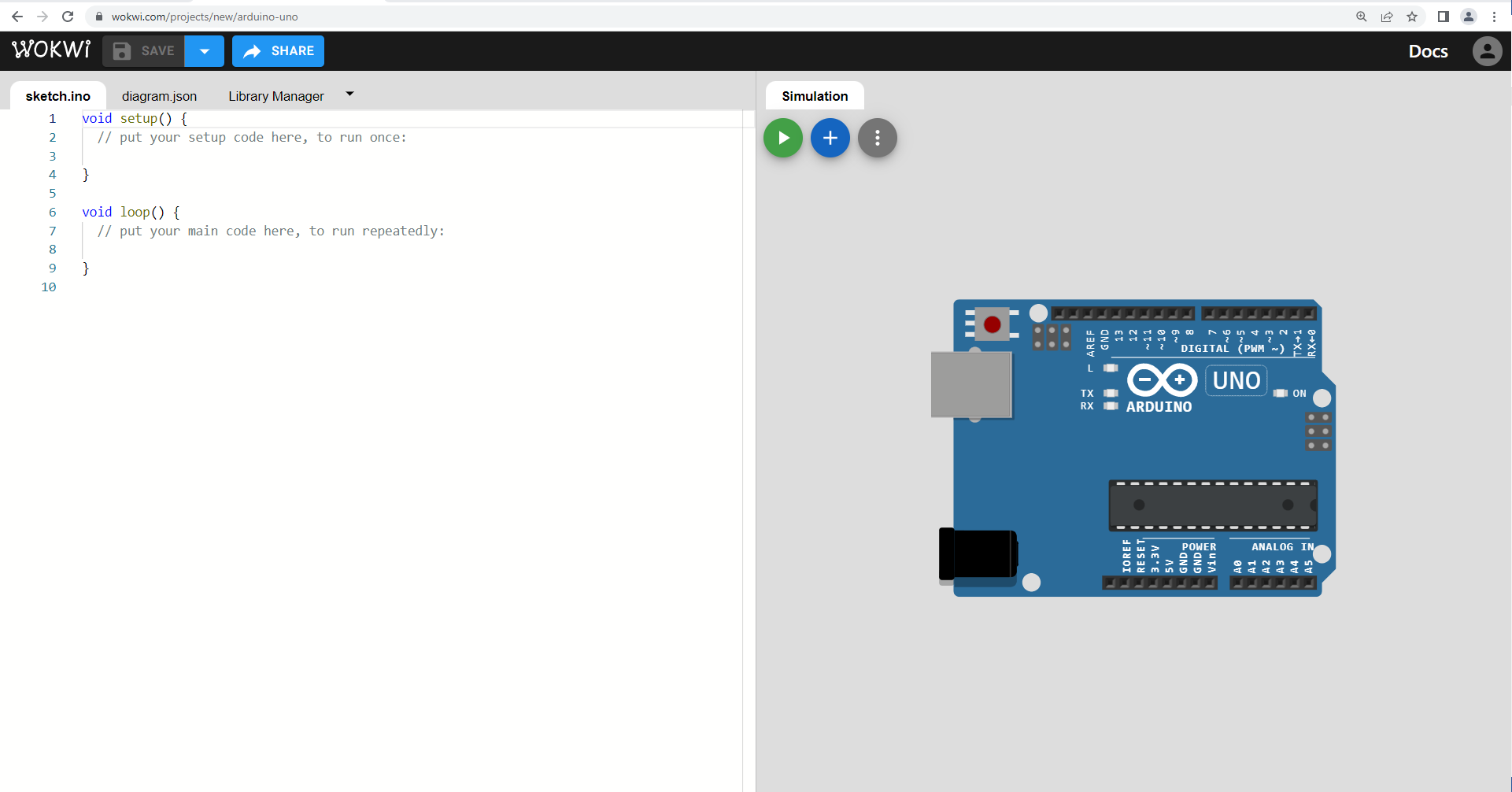Click the UNO label on the board
Image resolution: width=1512 pixels, height=792 pixels.
coord(1237,381)
